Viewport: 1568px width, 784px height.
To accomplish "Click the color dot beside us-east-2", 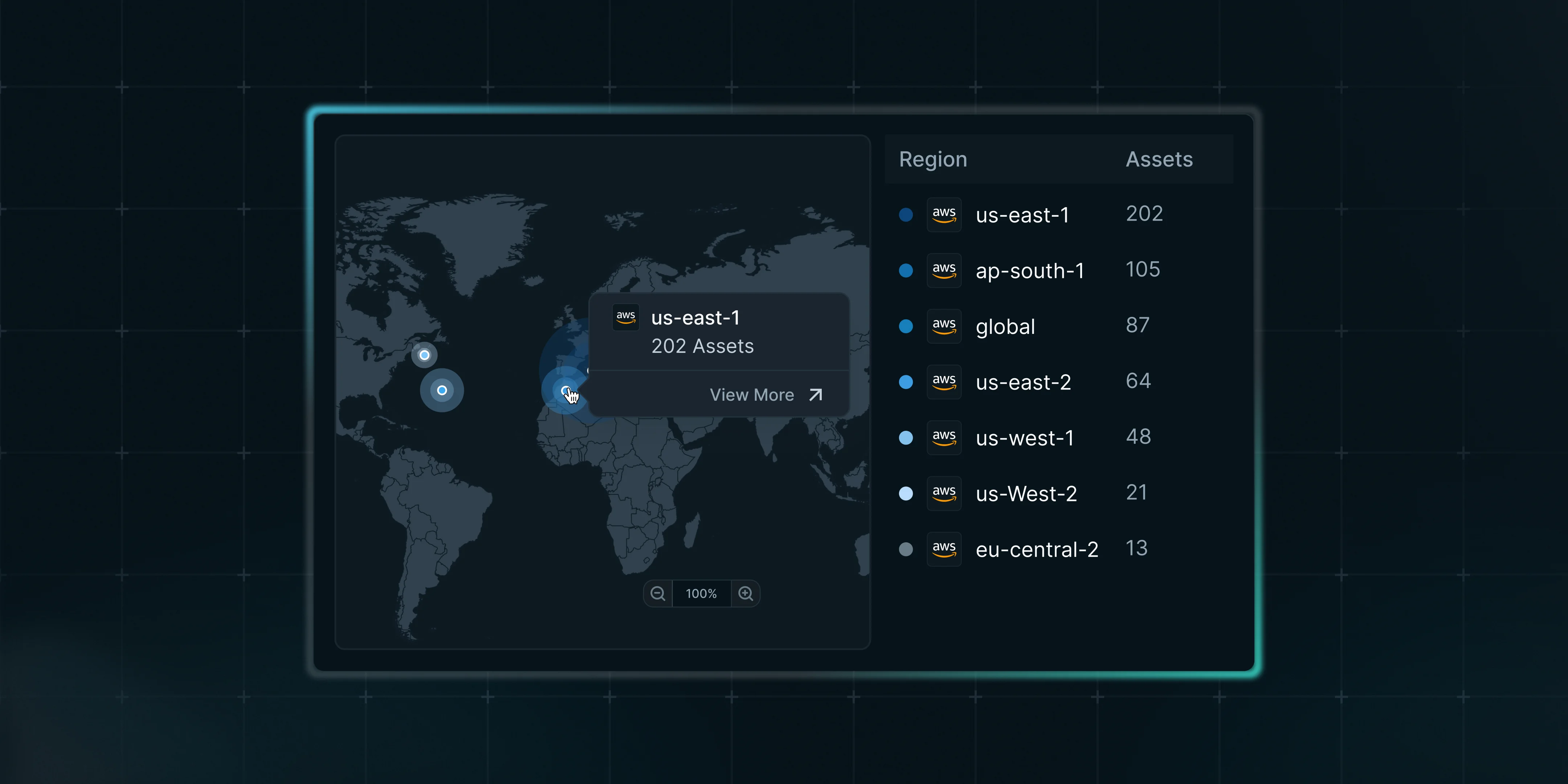I will [x=906, y=381].
